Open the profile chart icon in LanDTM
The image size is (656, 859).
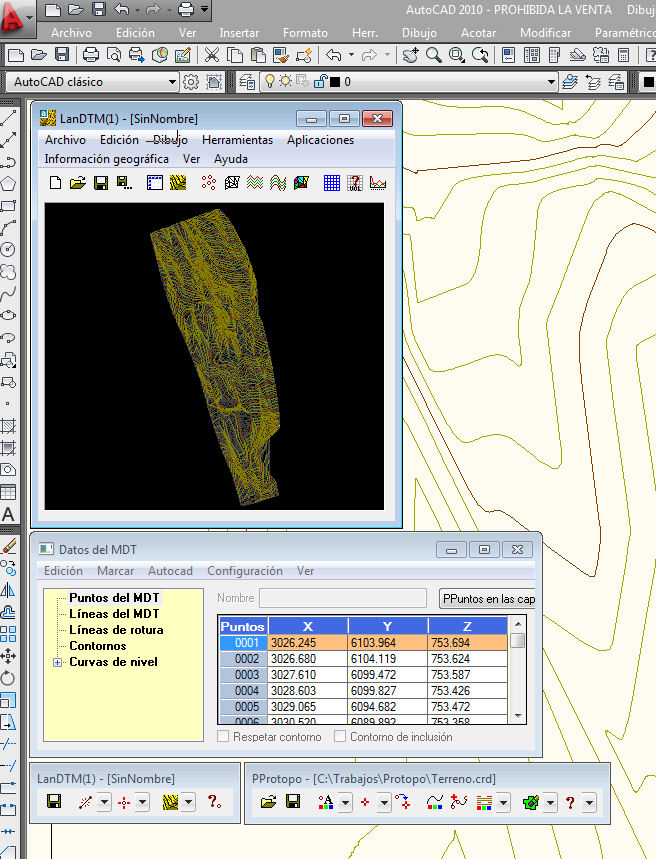pyautogui.click(x=378, y=182)
